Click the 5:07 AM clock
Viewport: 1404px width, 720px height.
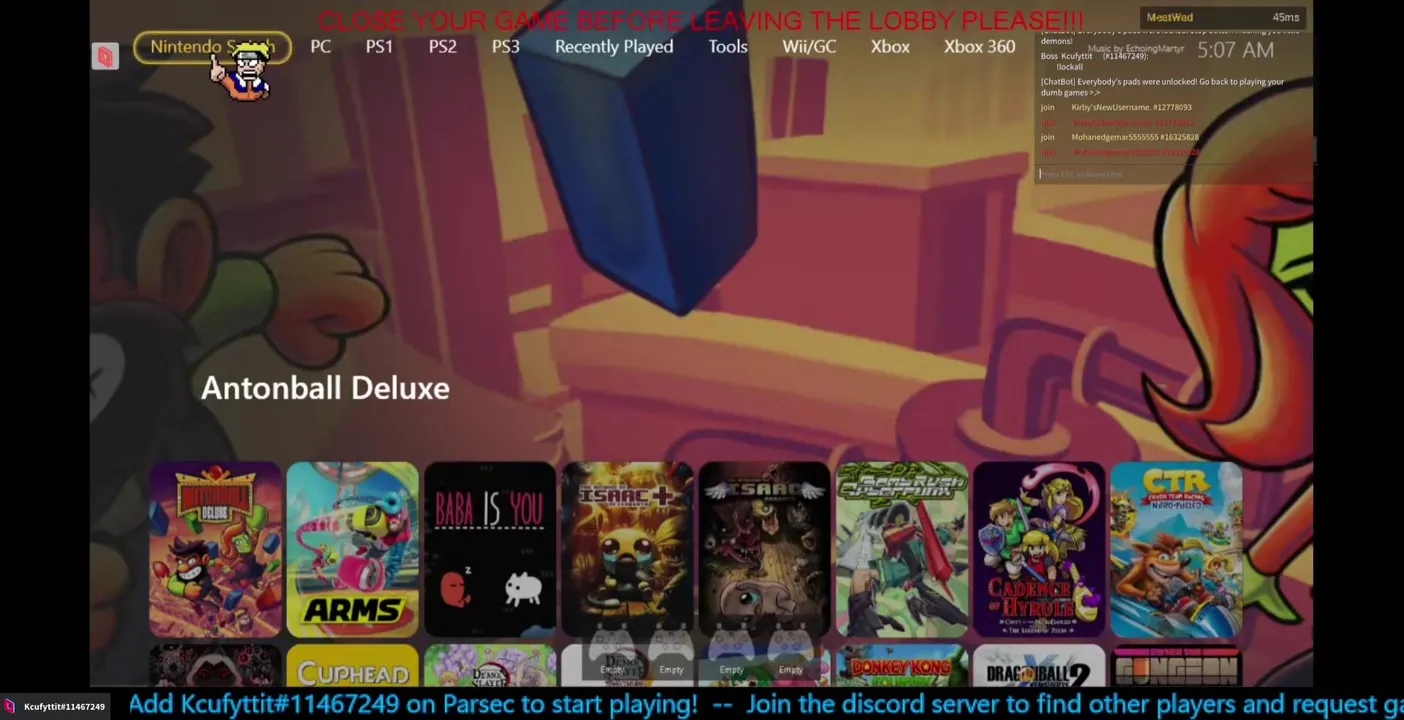point(1235,50)
